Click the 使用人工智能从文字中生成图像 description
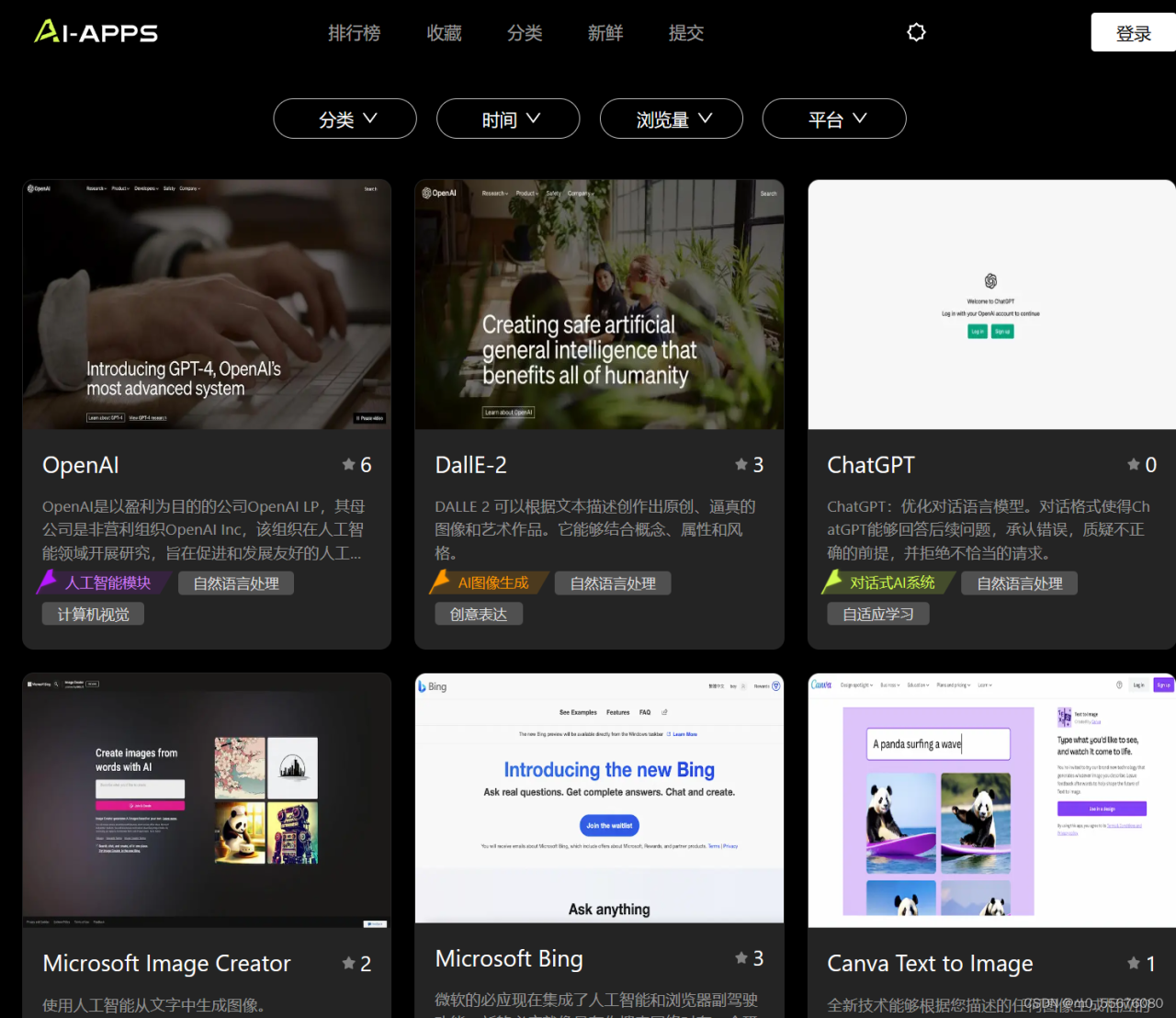This screenshot has width=1176, height=1018. 154,1005
